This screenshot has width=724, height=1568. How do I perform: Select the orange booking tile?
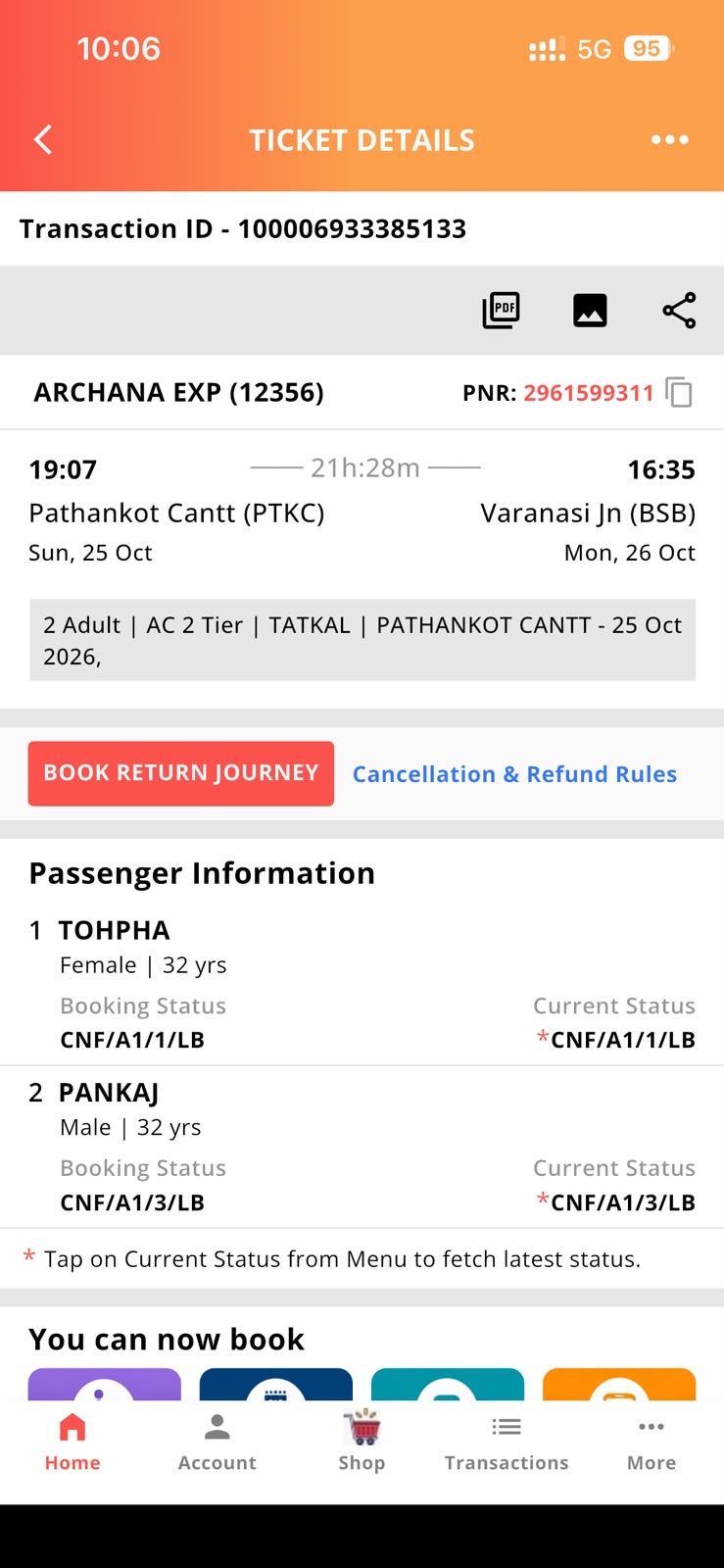619,1384
